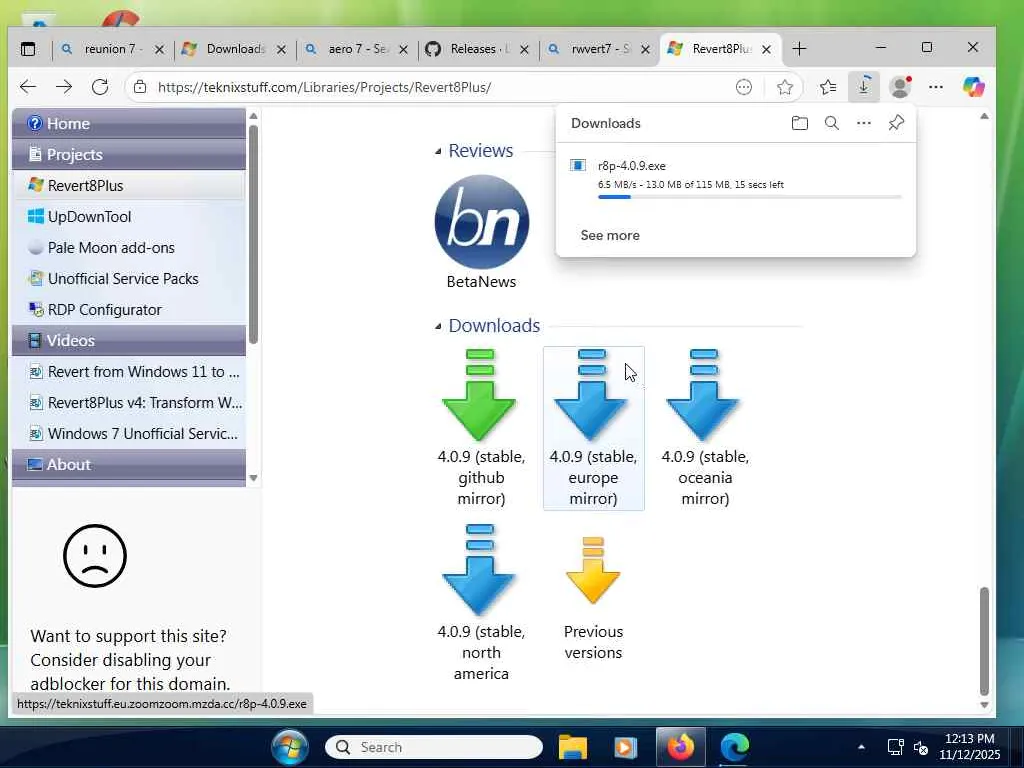Add page to favorites star icon

coord(785,87)
